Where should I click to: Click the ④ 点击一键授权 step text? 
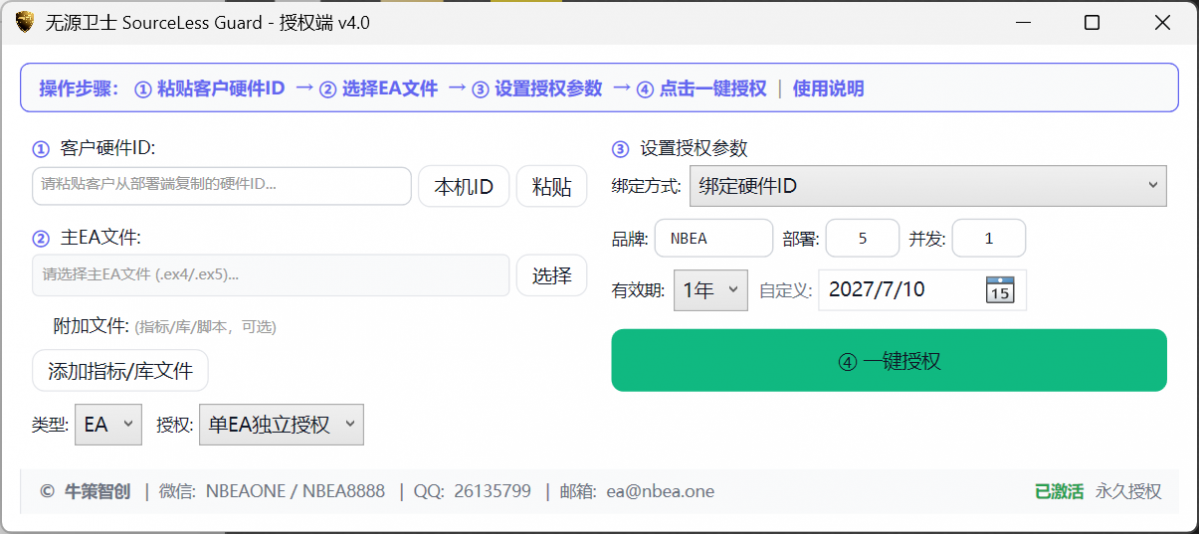pyautogui.click(x=701, y=89)
